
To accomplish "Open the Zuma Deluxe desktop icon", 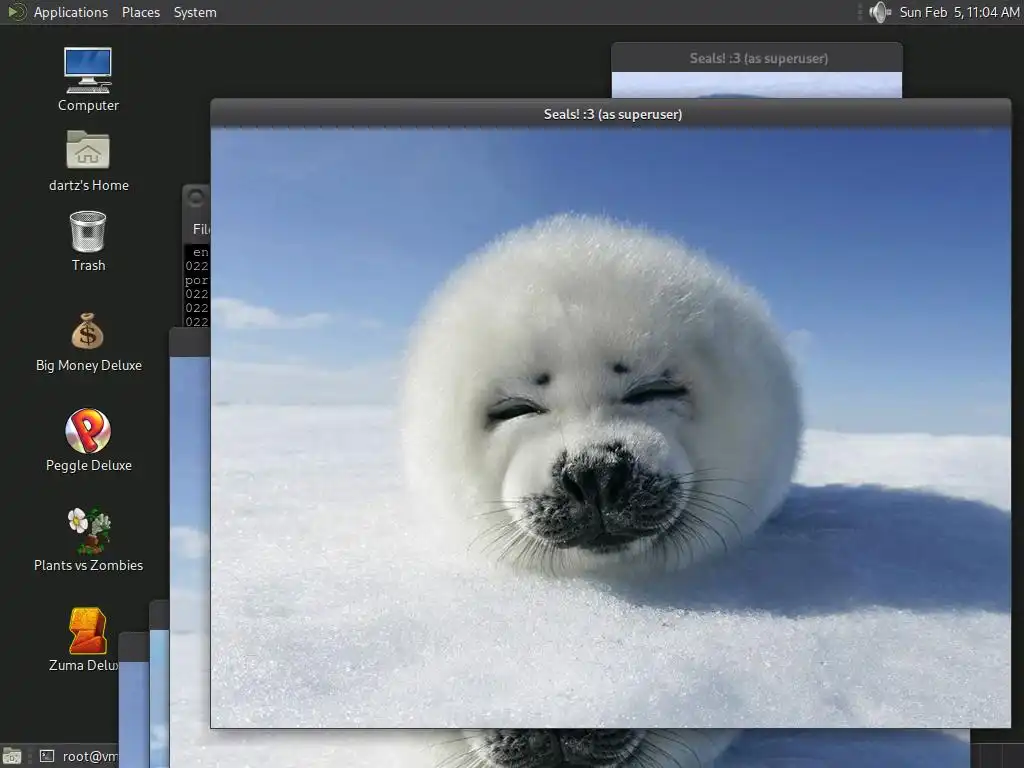I will pyautogui.click(x=87, y=631).
